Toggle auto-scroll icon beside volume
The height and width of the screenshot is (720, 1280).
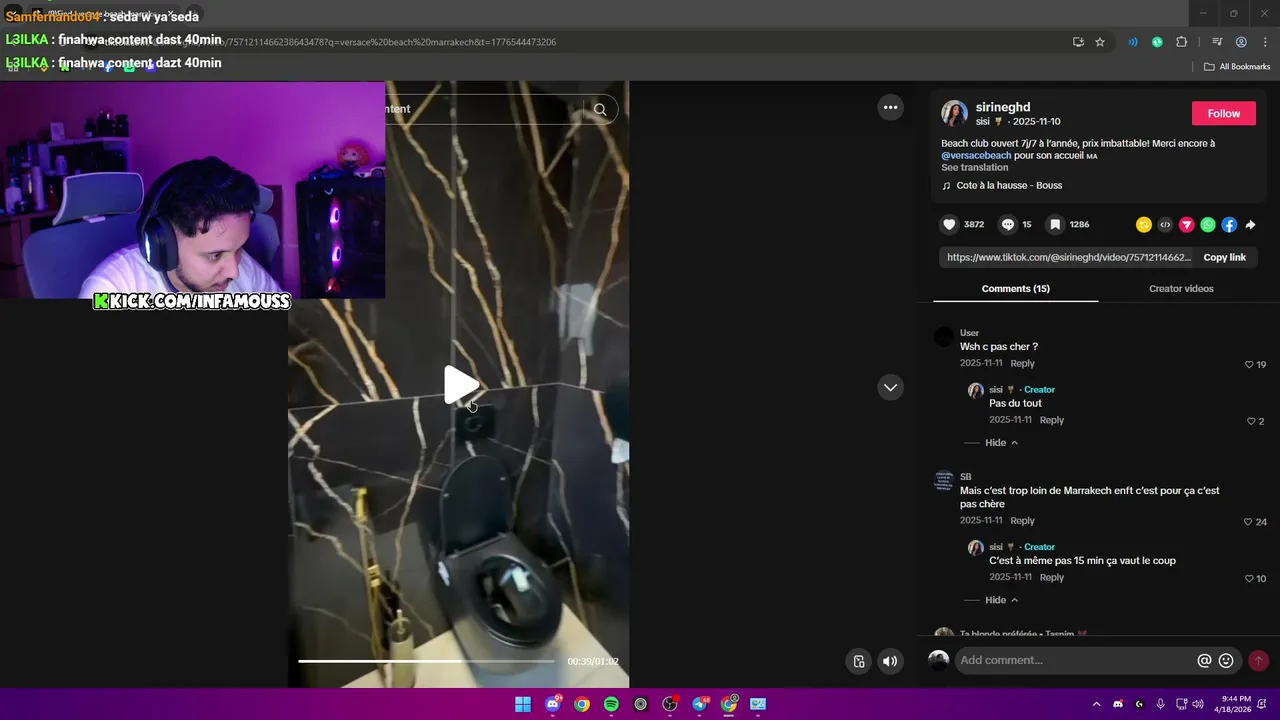click(859, 661)
